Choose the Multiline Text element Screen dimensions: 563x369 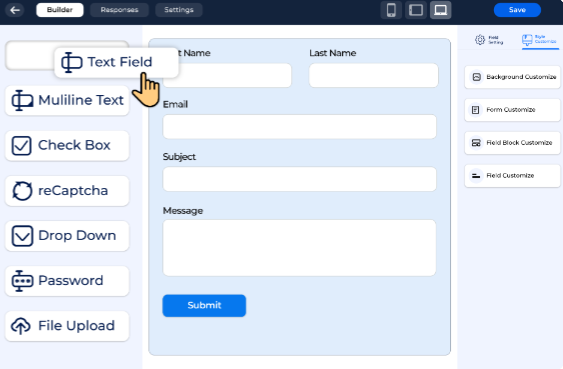pyautogui.click(x=67, y=101)
